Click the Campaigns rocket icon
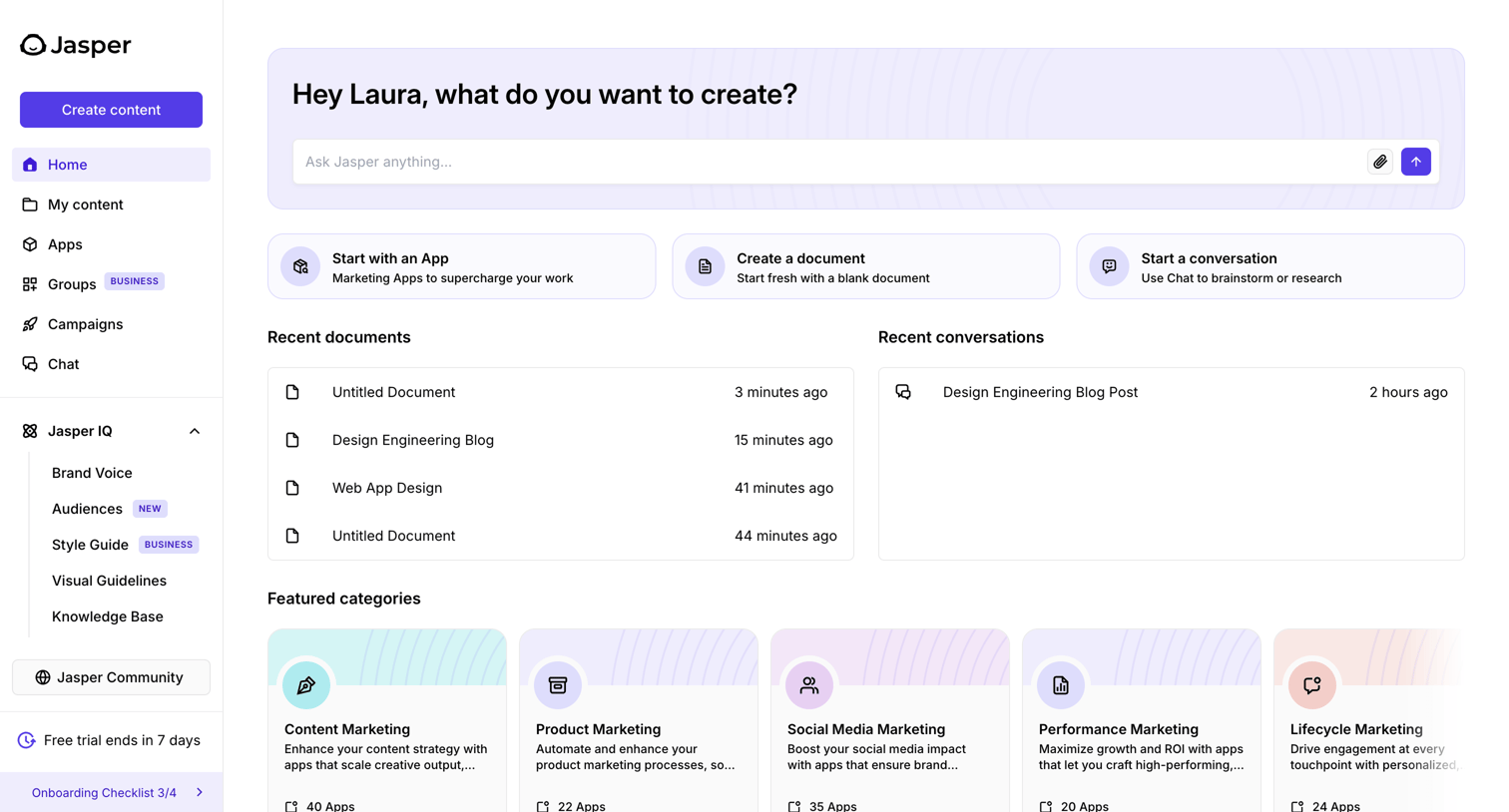1509x812 pixels. [30, 324]
